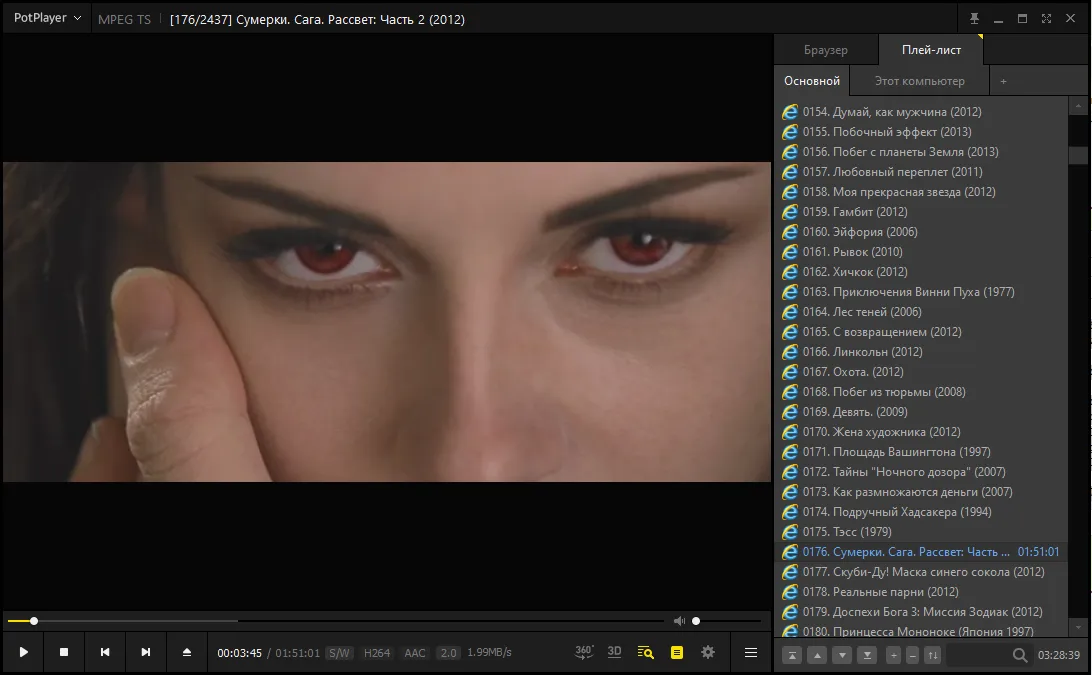Select 0163. Приключения Винни Пуха (1977)
The width and height of the screenshot is (1092, 675).
[x=920, y=292]
